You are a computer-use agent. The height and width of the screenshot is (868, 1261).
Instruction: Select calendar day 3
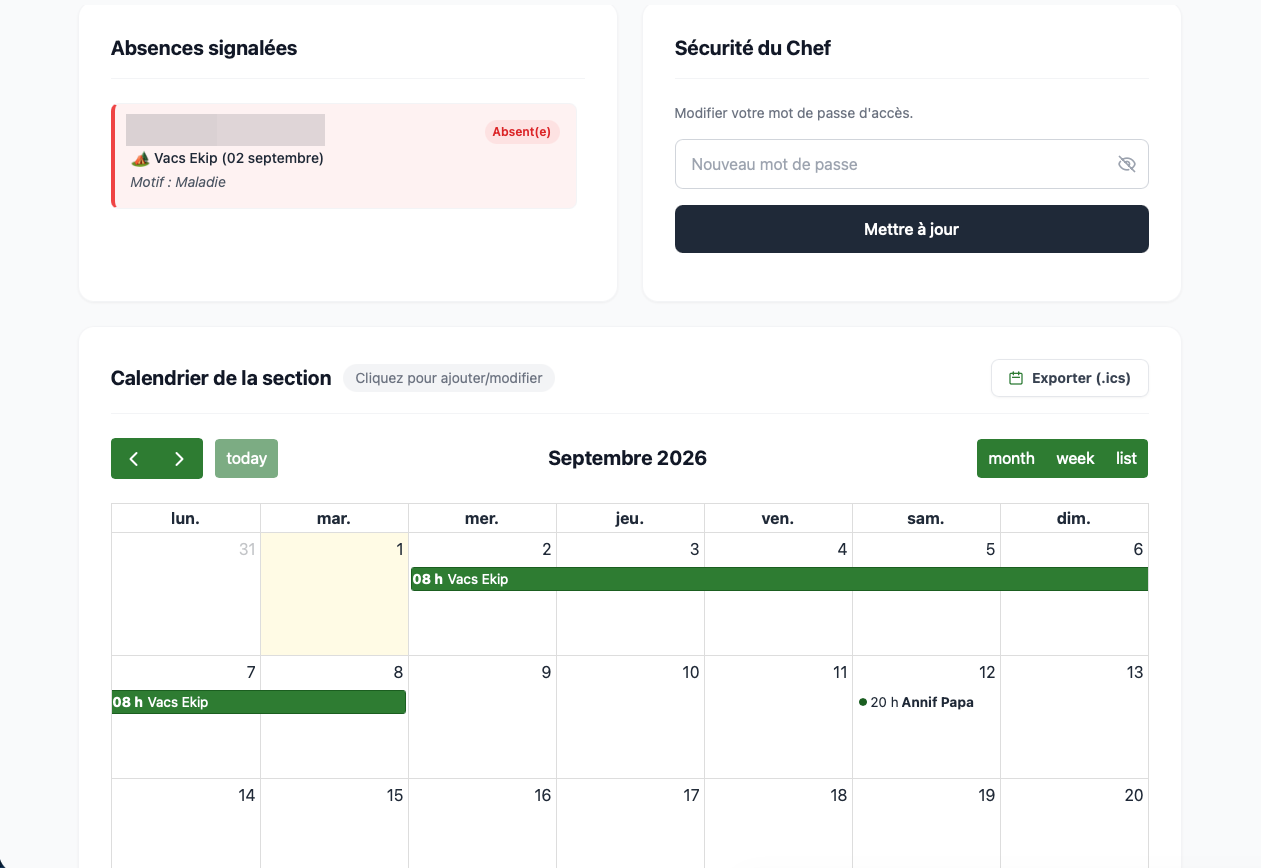pos(630,594)
